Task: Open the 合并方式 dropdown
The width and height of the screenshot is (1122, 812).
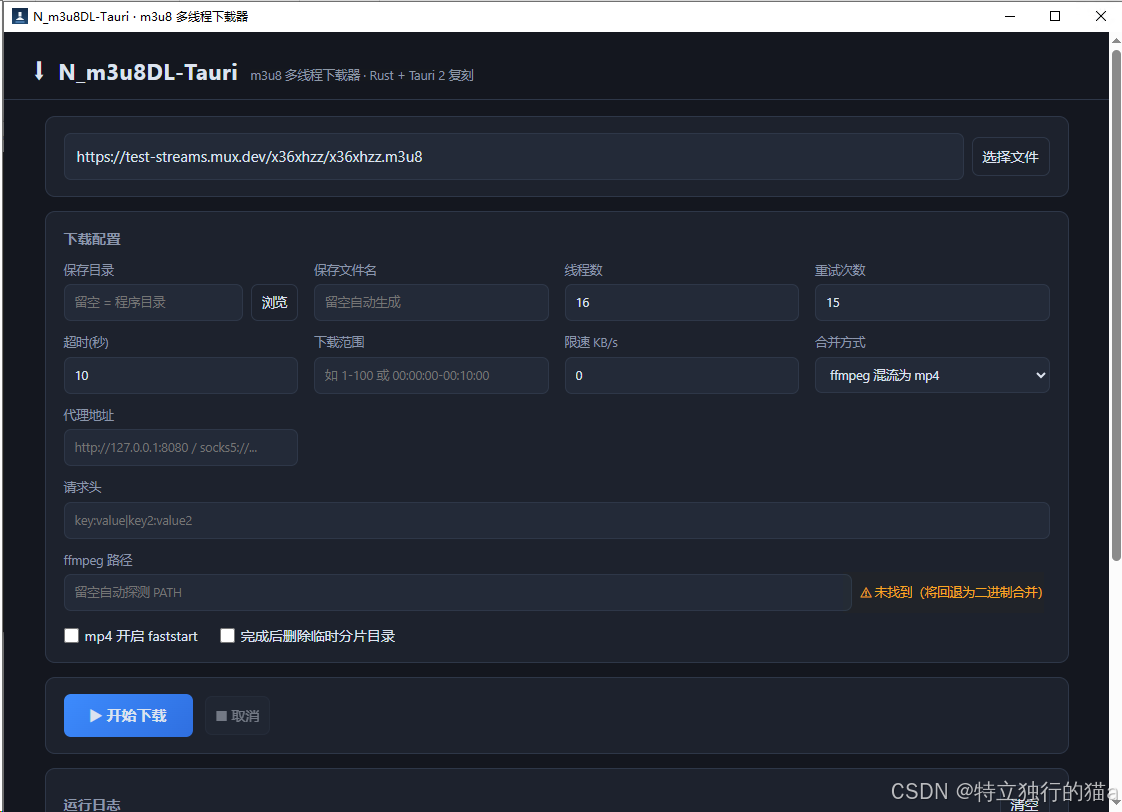Action: coord(932,376)
